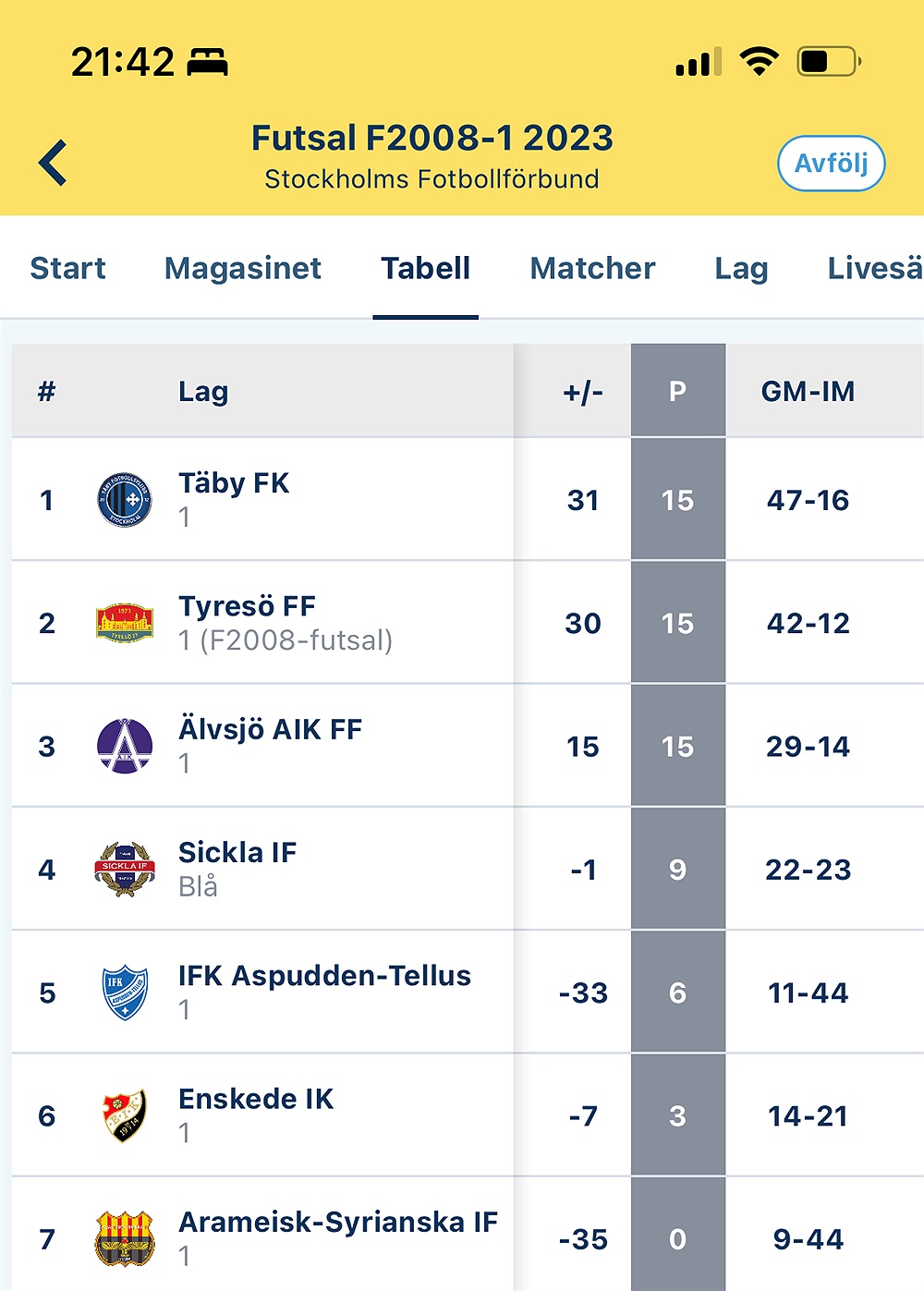Click the Täby FK club crest
This screenshot has width=924, height=1291.
125,500
